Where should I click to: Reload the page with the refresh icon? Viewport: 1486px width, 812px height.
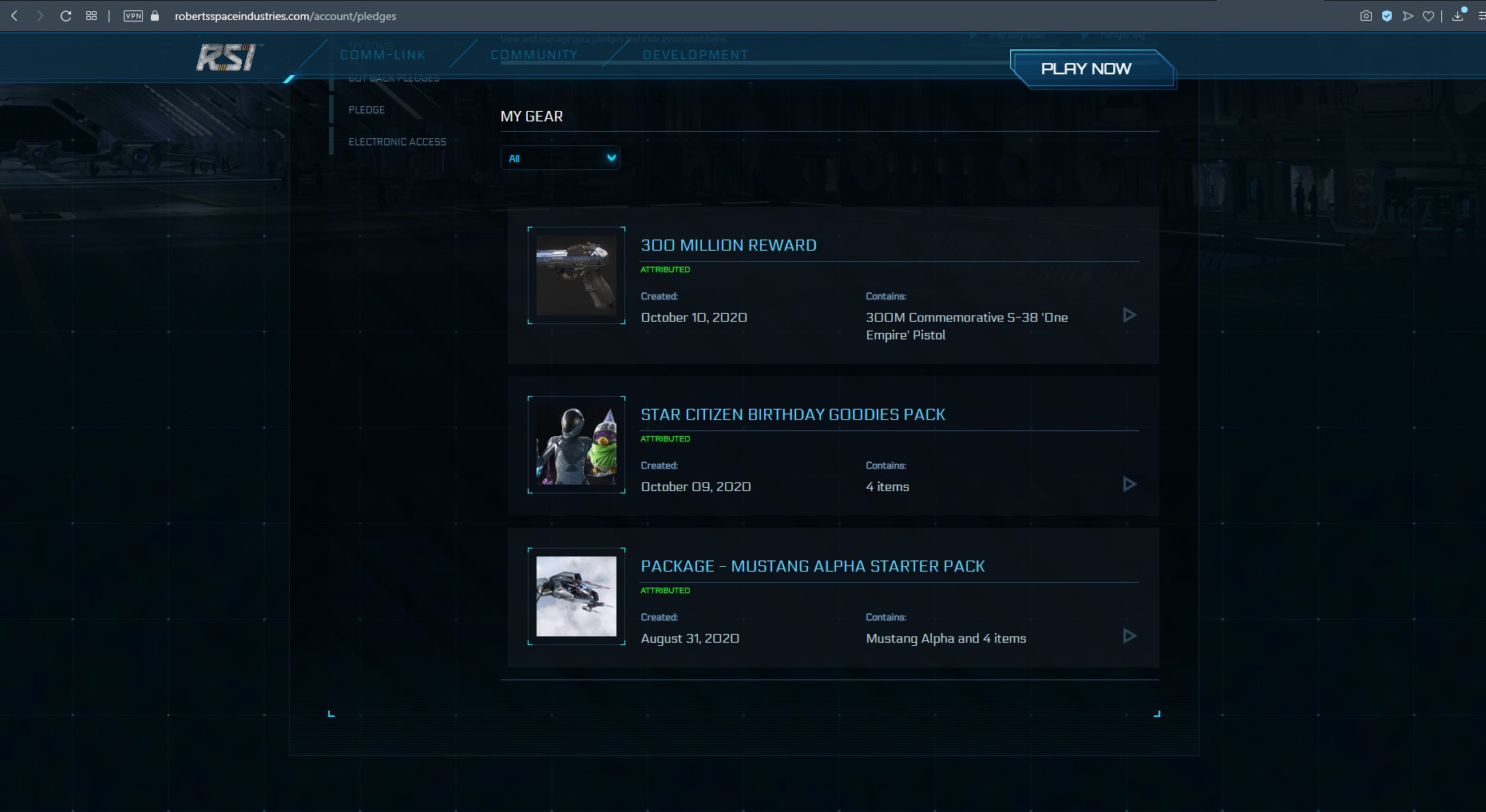coord(66,16)
